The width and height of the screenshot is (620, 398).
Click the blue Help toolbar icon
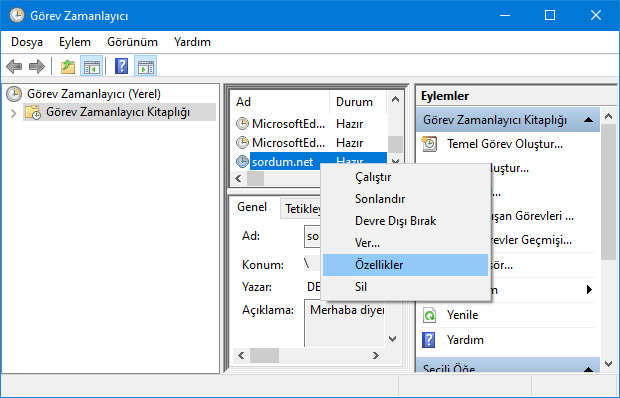point(121,66)
